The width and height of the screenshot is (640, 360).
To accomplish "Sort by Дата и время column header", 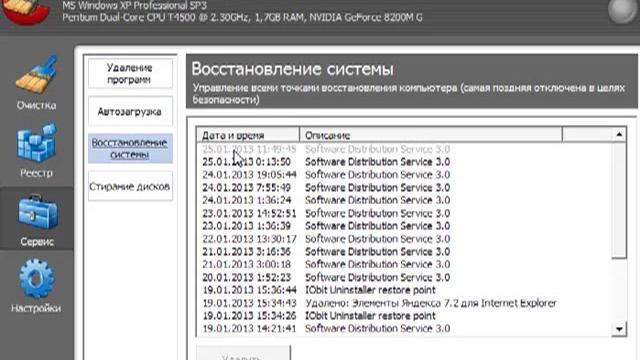I will coord(248,135).
